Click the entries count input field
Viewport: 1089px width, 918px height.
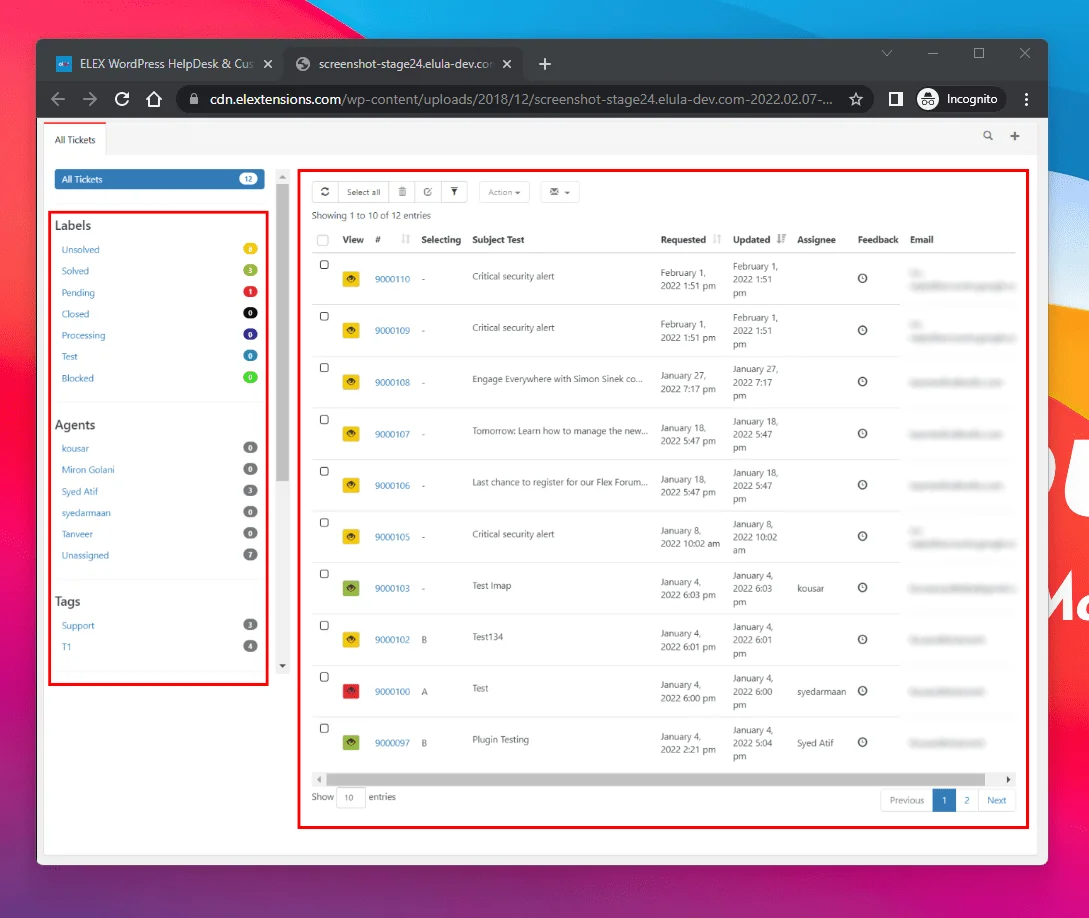[x=351, y=798]
